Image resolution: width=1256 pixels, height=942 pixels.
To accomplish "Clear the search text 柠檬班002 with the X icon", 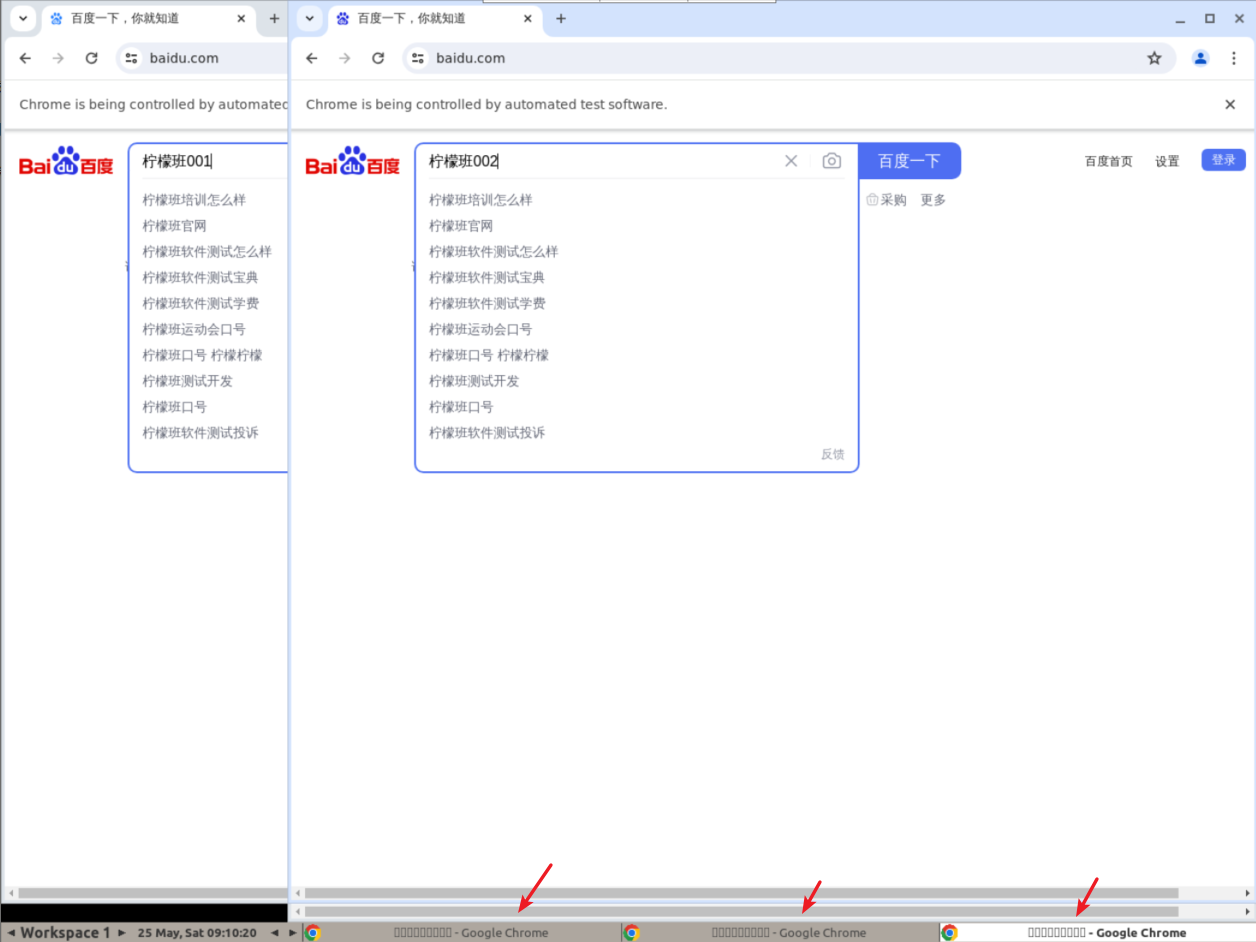I will (791, 161).
